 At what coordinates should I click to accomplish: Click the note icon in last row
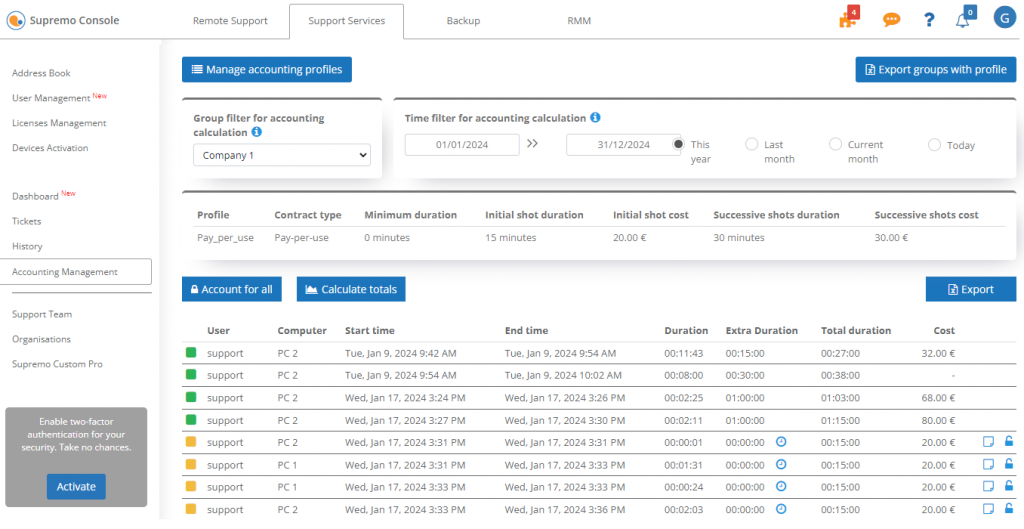(x=988, y=509)
